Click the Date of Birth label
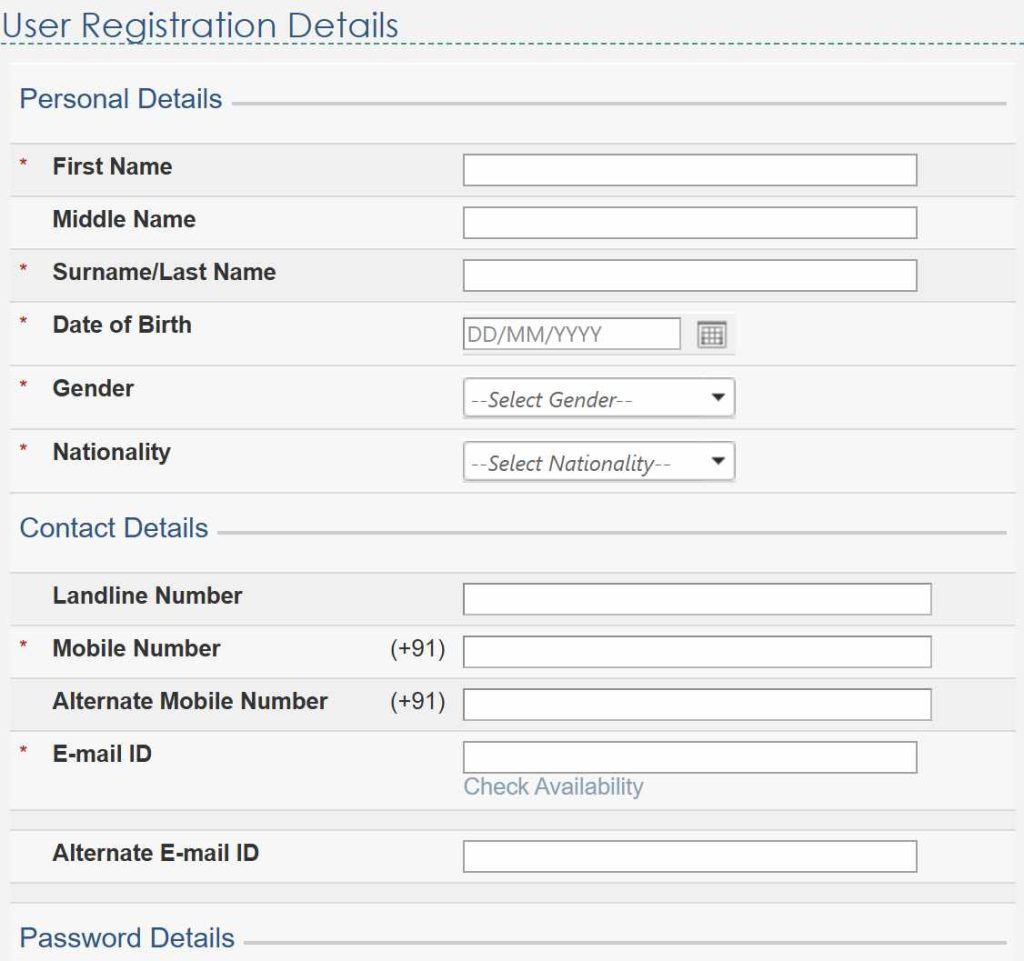 (x=121, y=325)
